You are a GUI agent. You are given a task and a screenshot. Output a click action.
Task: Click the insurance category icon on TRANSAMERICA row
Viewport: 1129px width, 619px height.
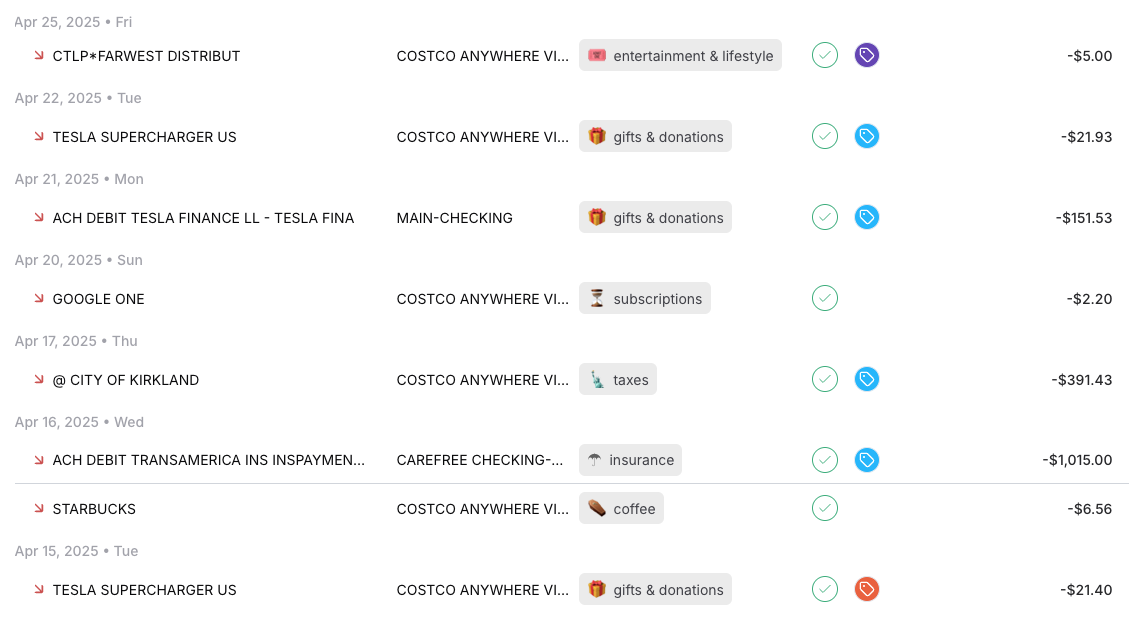click(595, 460)
